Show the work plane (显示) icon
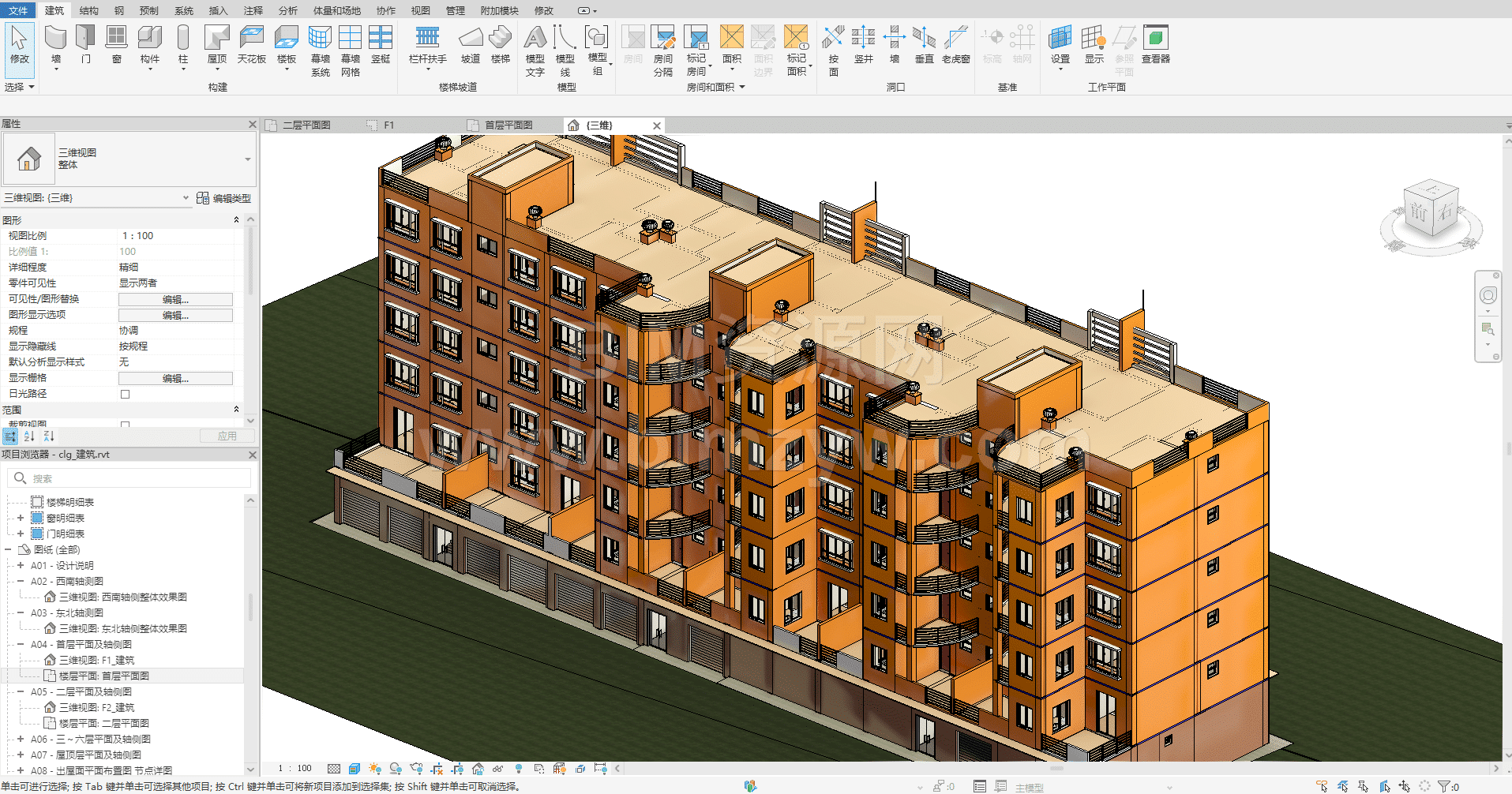Screen dimensions: 1512x794 click(x=1094, y=45)
